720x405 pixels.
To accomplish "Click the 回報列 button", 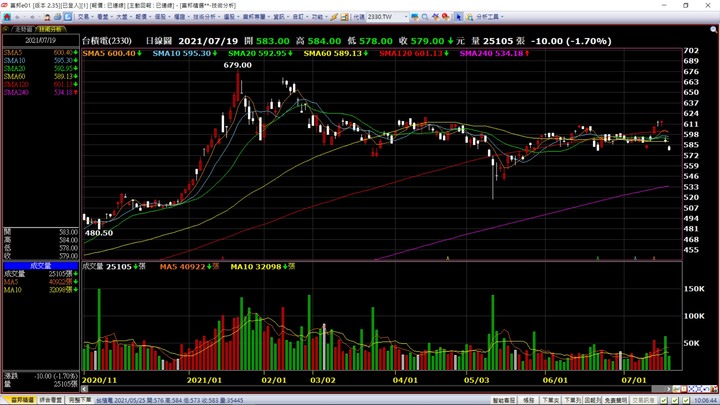I will tap(593, 400).
